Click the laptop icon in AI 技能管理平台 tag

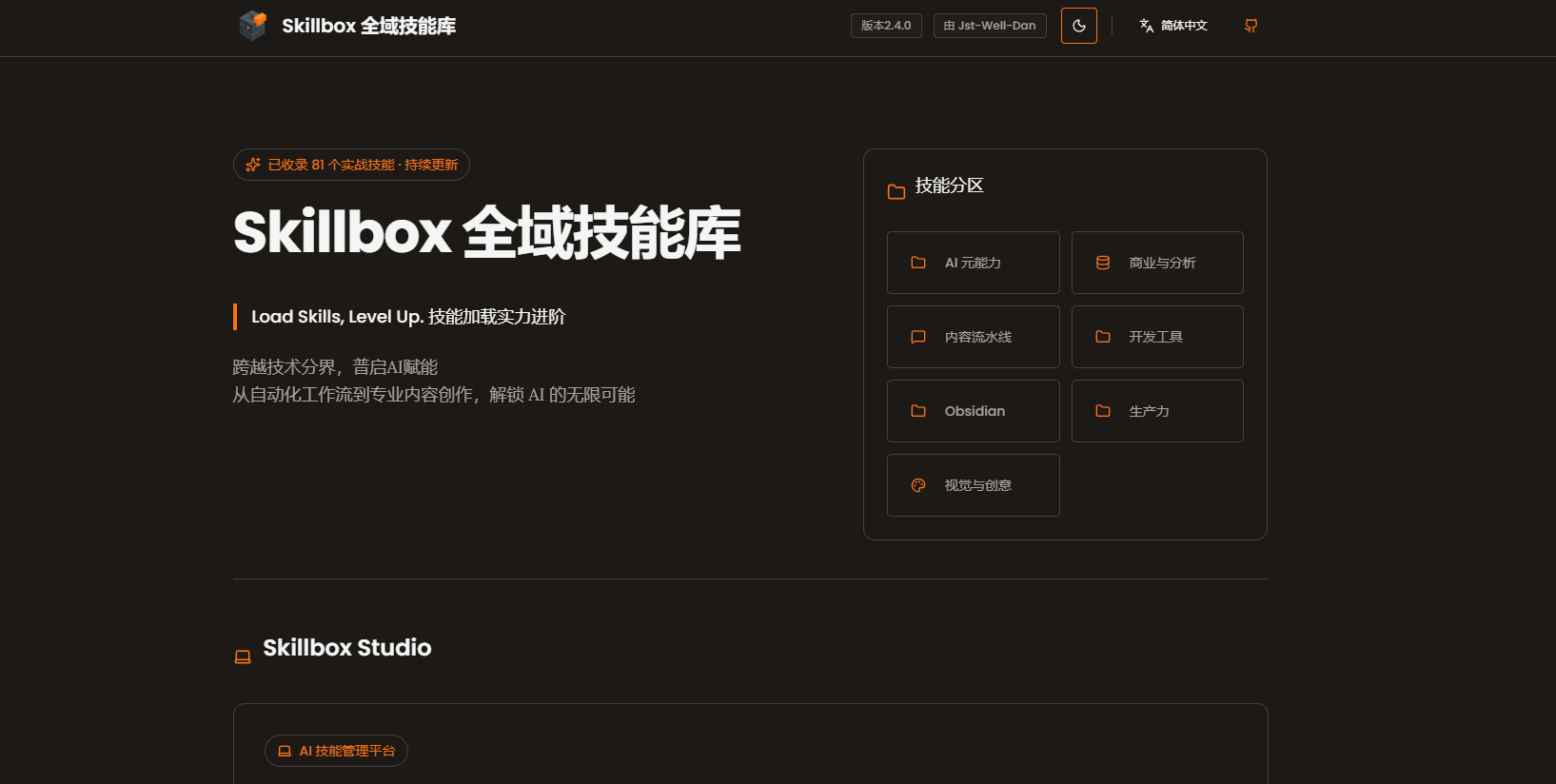(x=285, y=751)
